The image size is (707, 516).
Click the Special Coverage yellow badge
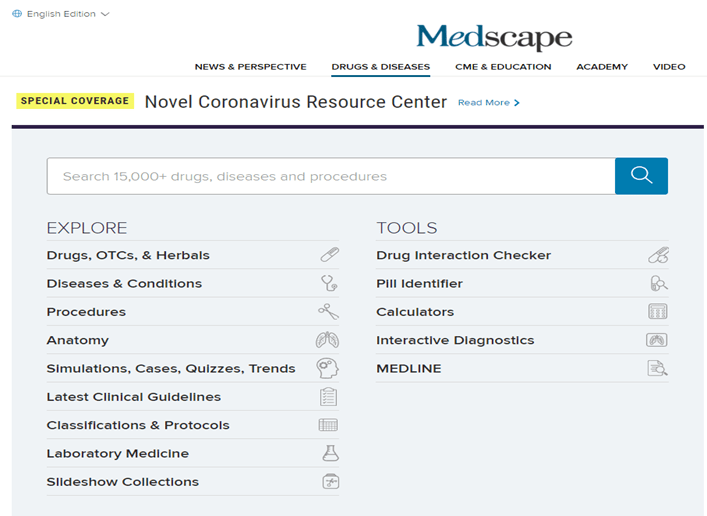coord(75,101)
